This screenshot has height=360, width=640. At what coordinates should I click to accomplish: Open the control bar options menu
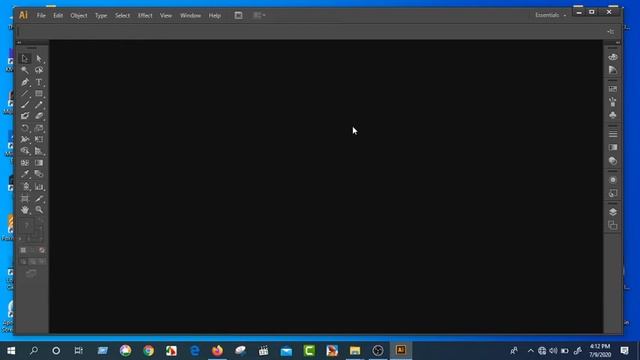(x=611, y=31)
